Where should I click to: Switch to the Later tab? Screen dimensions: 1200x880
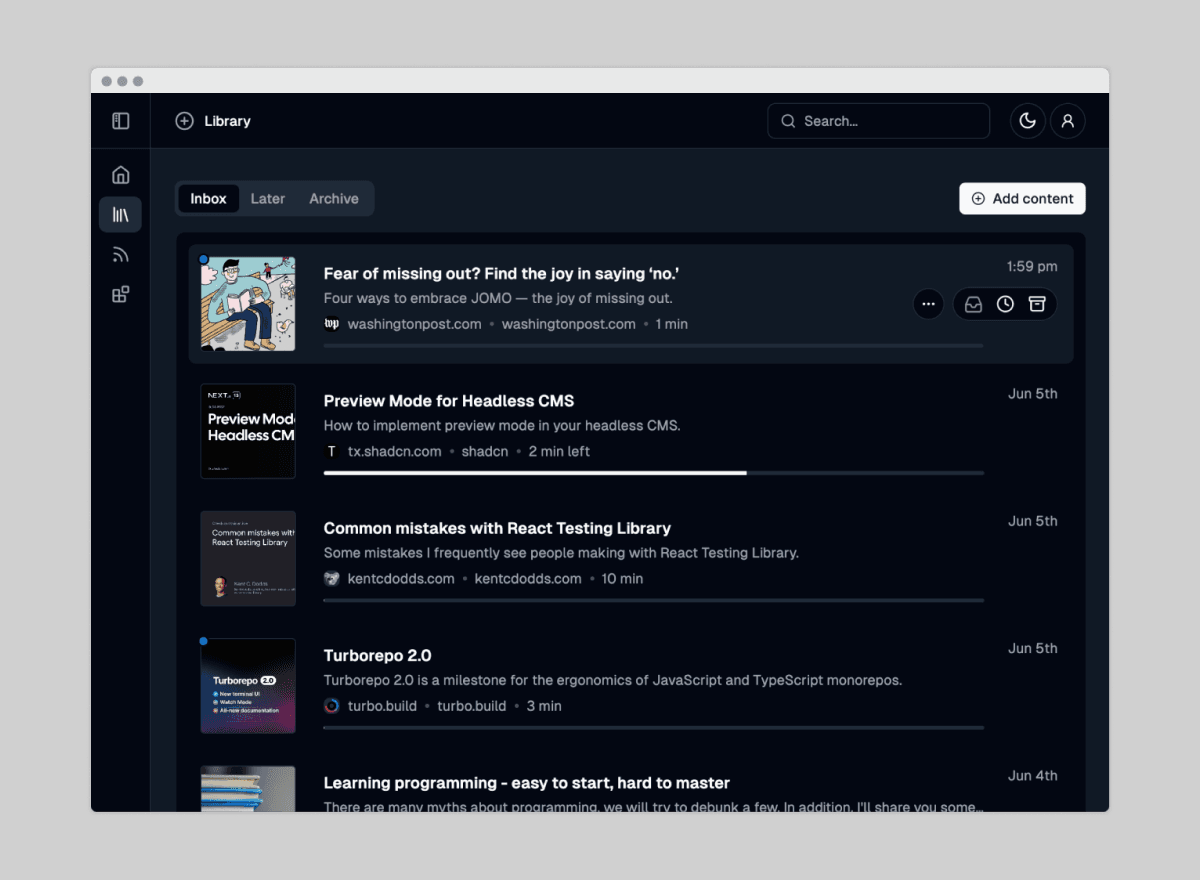pos(268,198)
